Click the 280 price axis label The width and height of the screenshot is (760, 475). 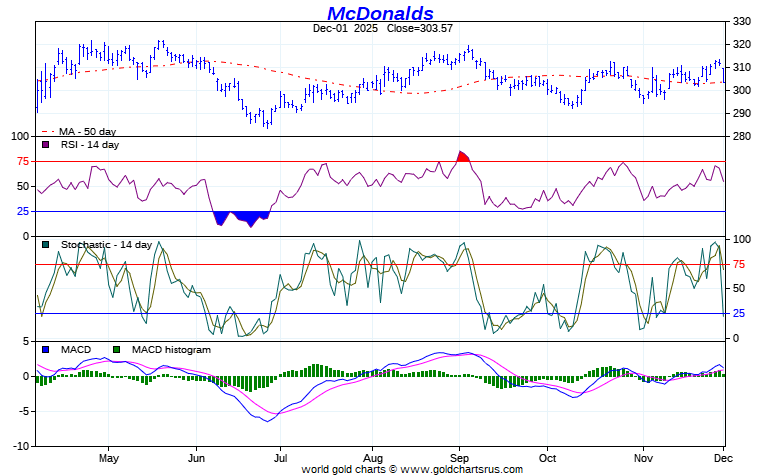pyautogui.click(x=742, y=136)
